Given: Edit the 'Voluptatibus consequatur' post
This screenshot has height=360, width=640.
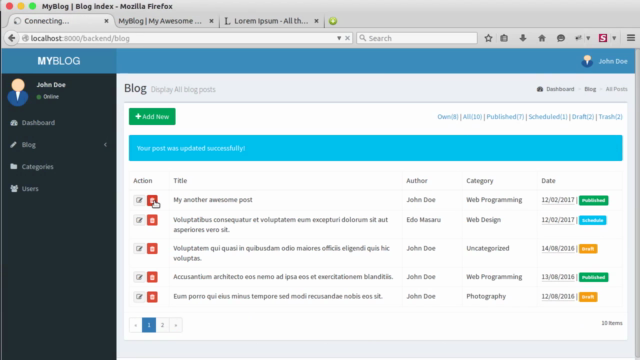Looking at the screenshot, I should (x=139, y=220).
